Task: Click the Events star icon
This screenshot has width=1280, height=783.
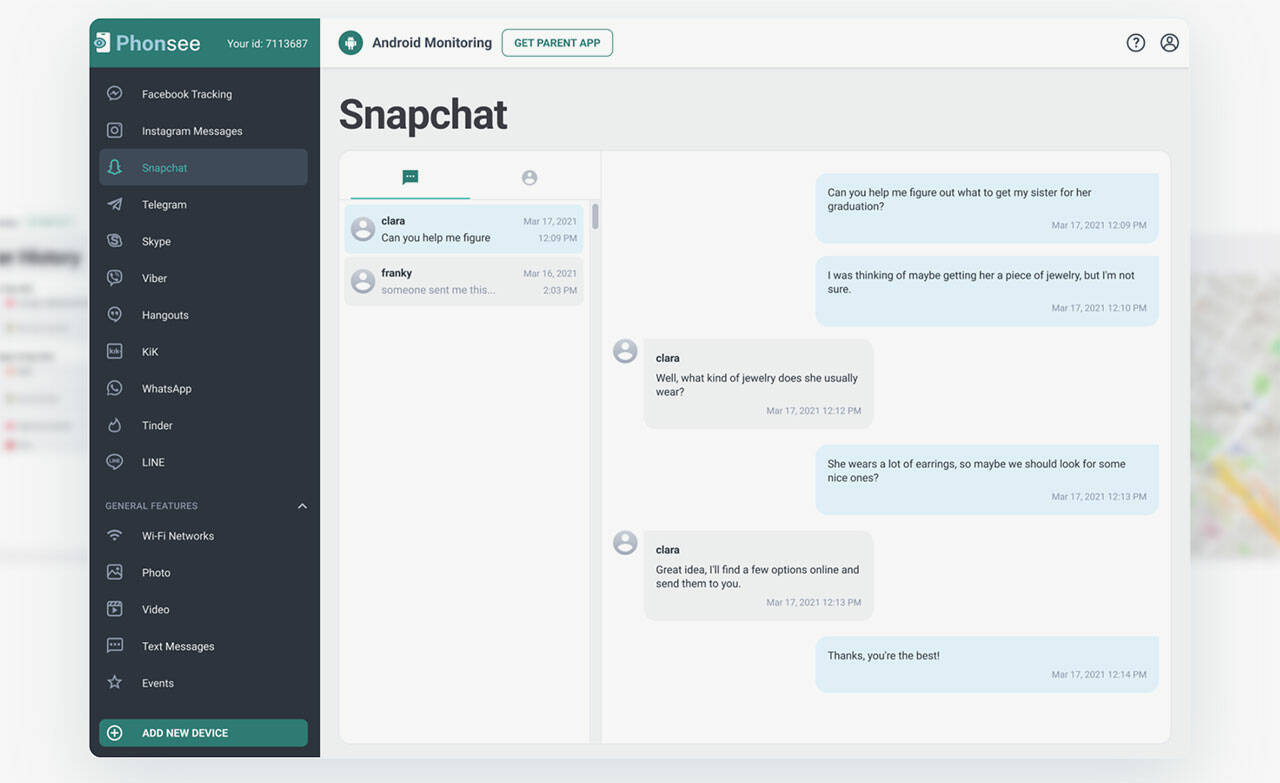Action: point(115,683)
